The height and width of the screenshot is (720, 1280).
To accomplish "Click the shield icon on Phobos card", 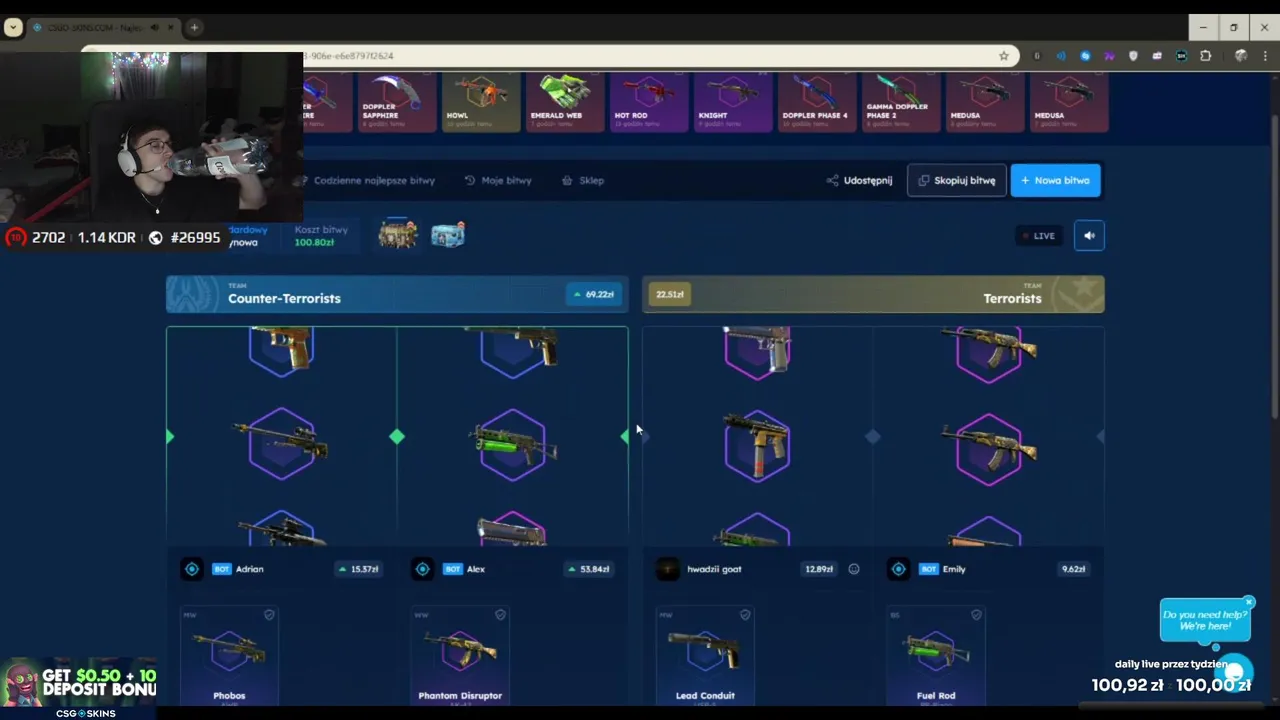I will [x=269, y=615].
